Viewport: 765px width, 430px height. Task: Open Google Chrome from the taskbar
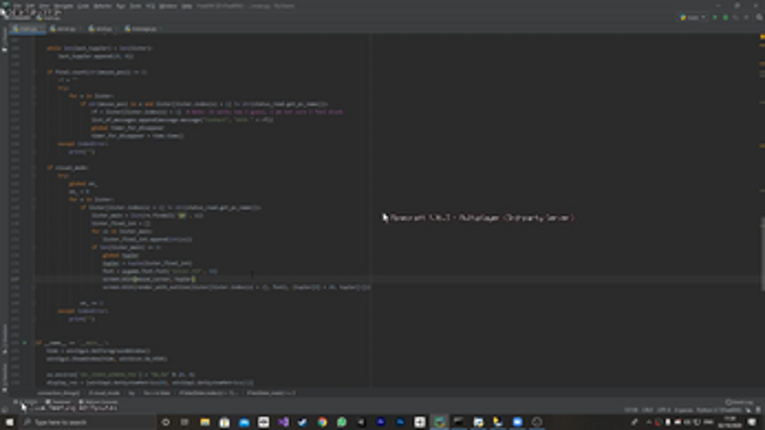pyautogui.click(x=322, y=422)
